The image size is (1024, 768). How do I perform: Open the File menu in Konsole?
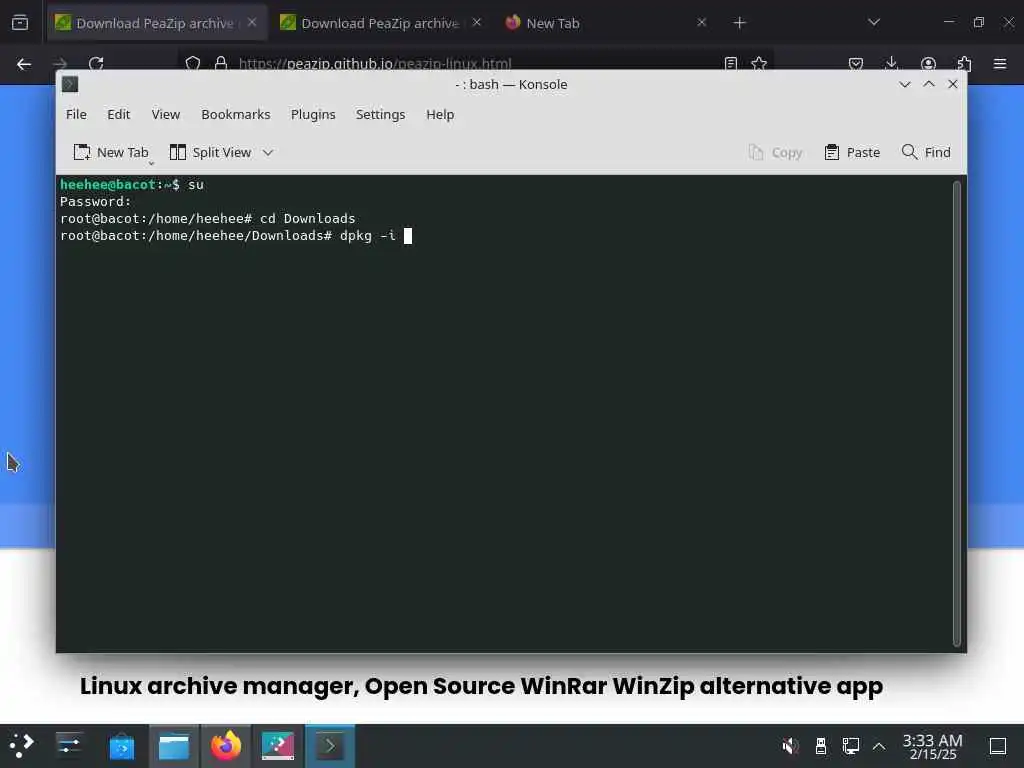[76, 114]
